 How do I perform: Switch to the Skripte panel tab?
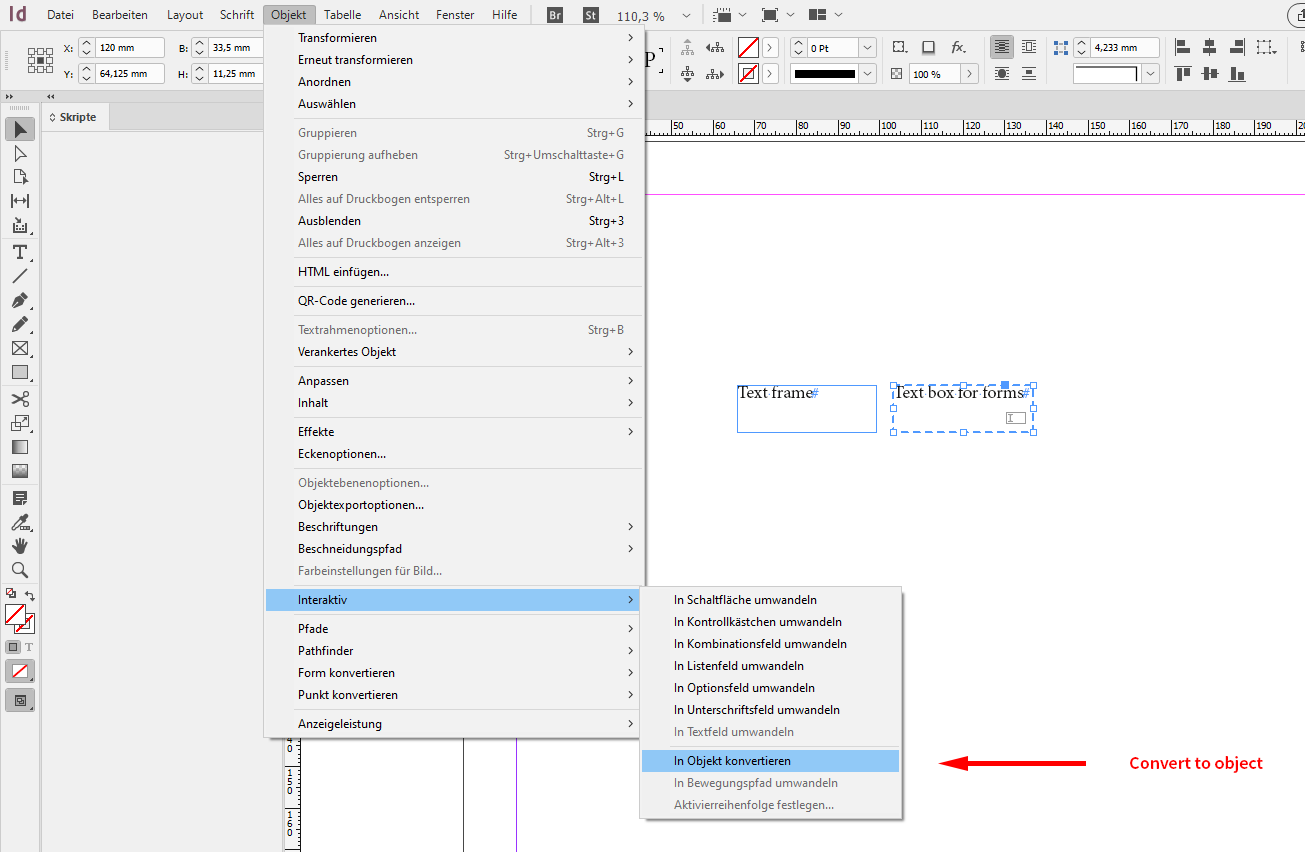tap(78, 117)
